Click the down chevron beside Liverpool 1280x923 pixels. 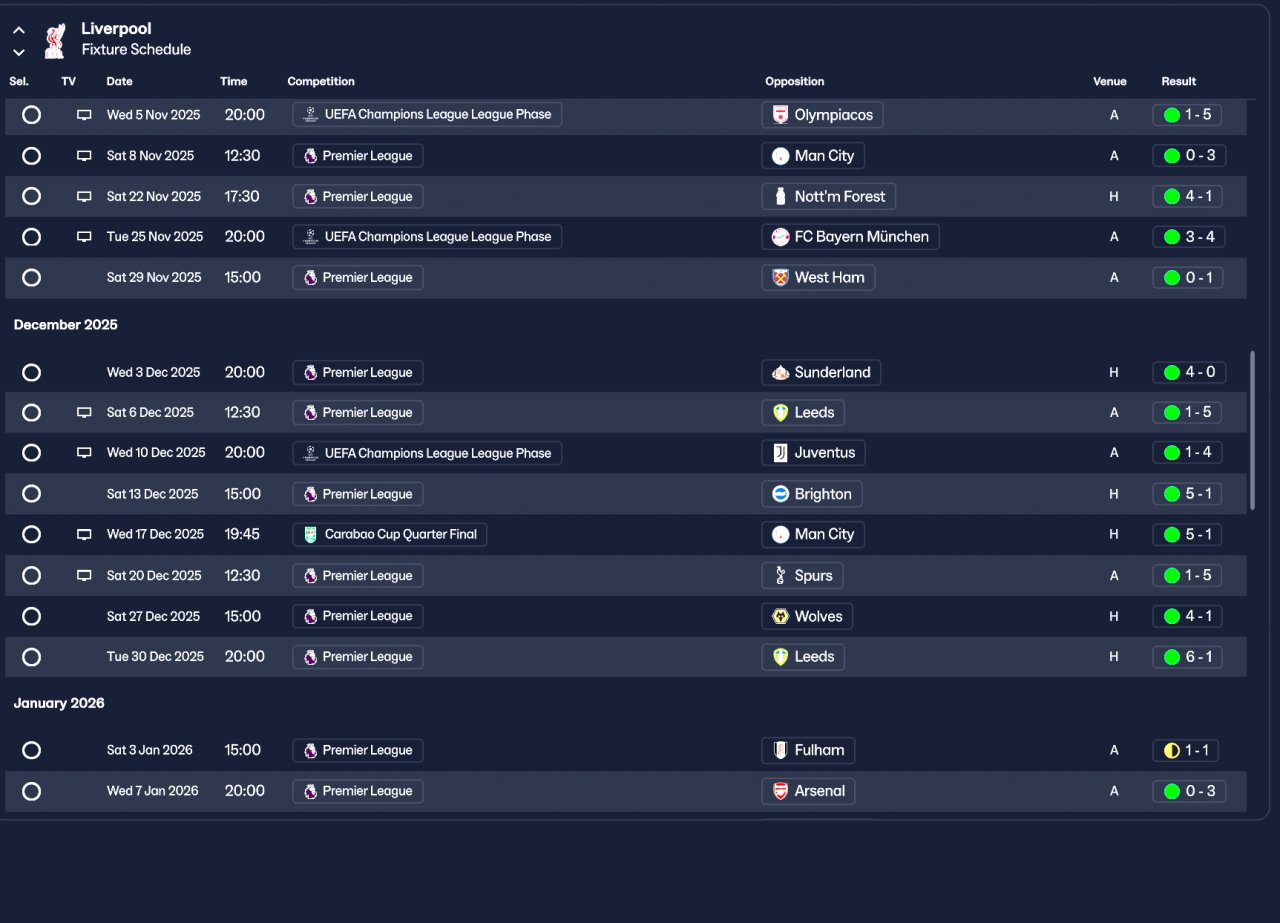(x=19, y=52)
